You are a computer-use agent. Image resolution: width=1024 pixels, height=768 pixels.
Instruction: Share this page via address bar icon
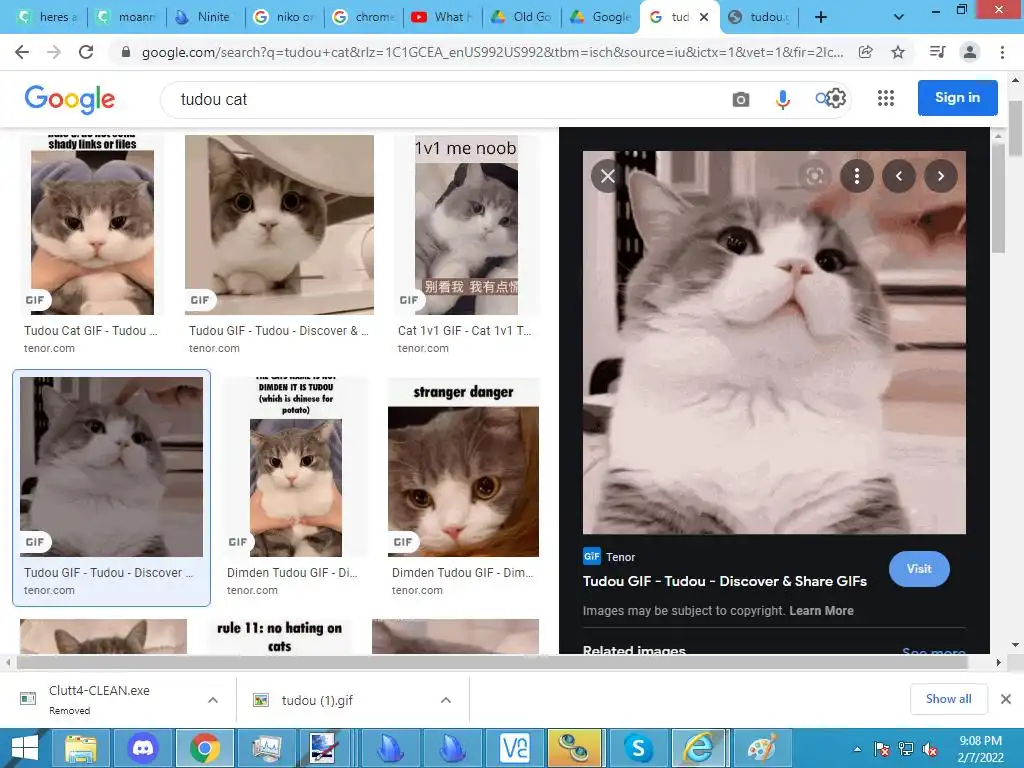866,52
